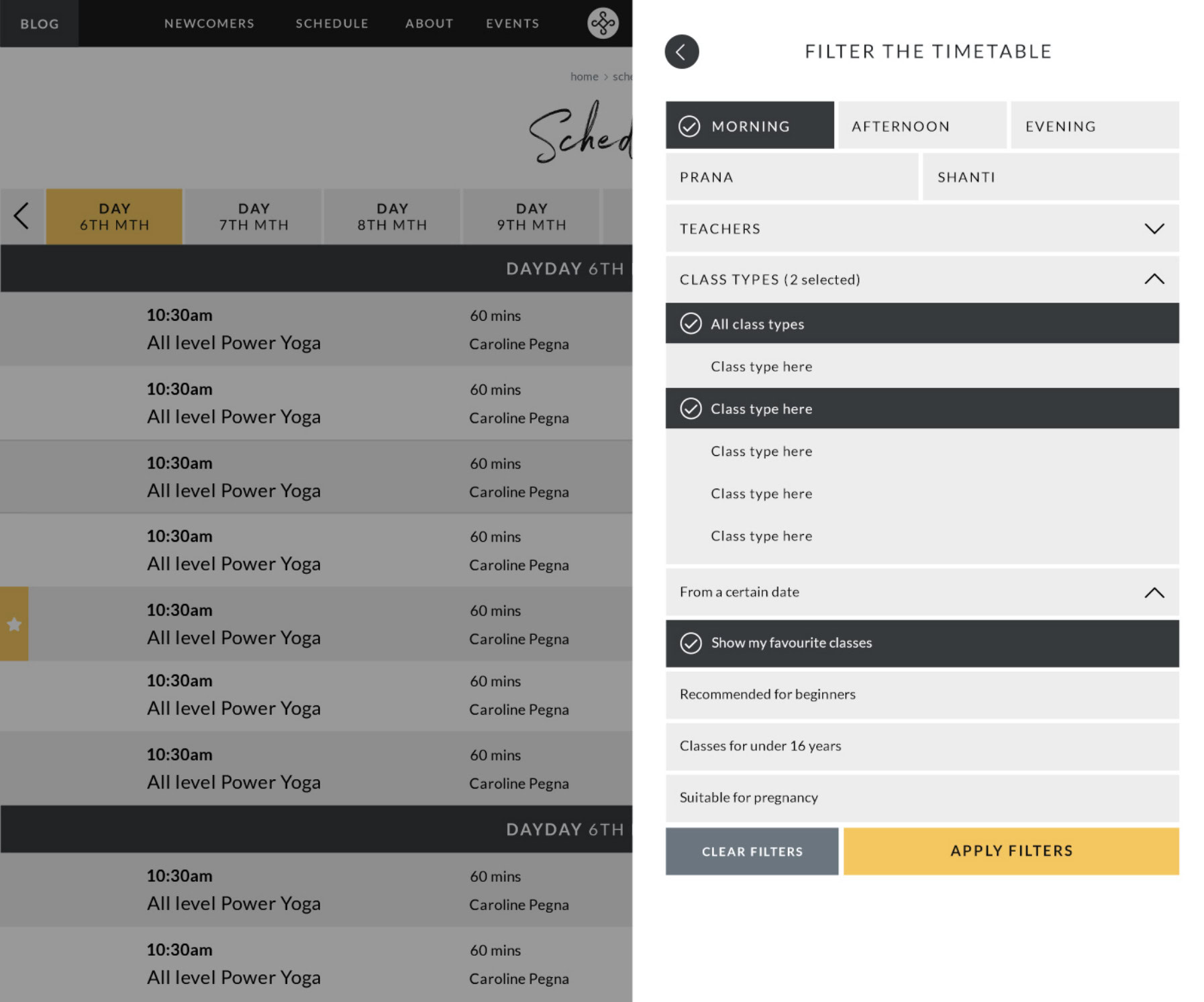Toggle the Morning filter
Viewport: 1204px width, 1002px height.
750,126
